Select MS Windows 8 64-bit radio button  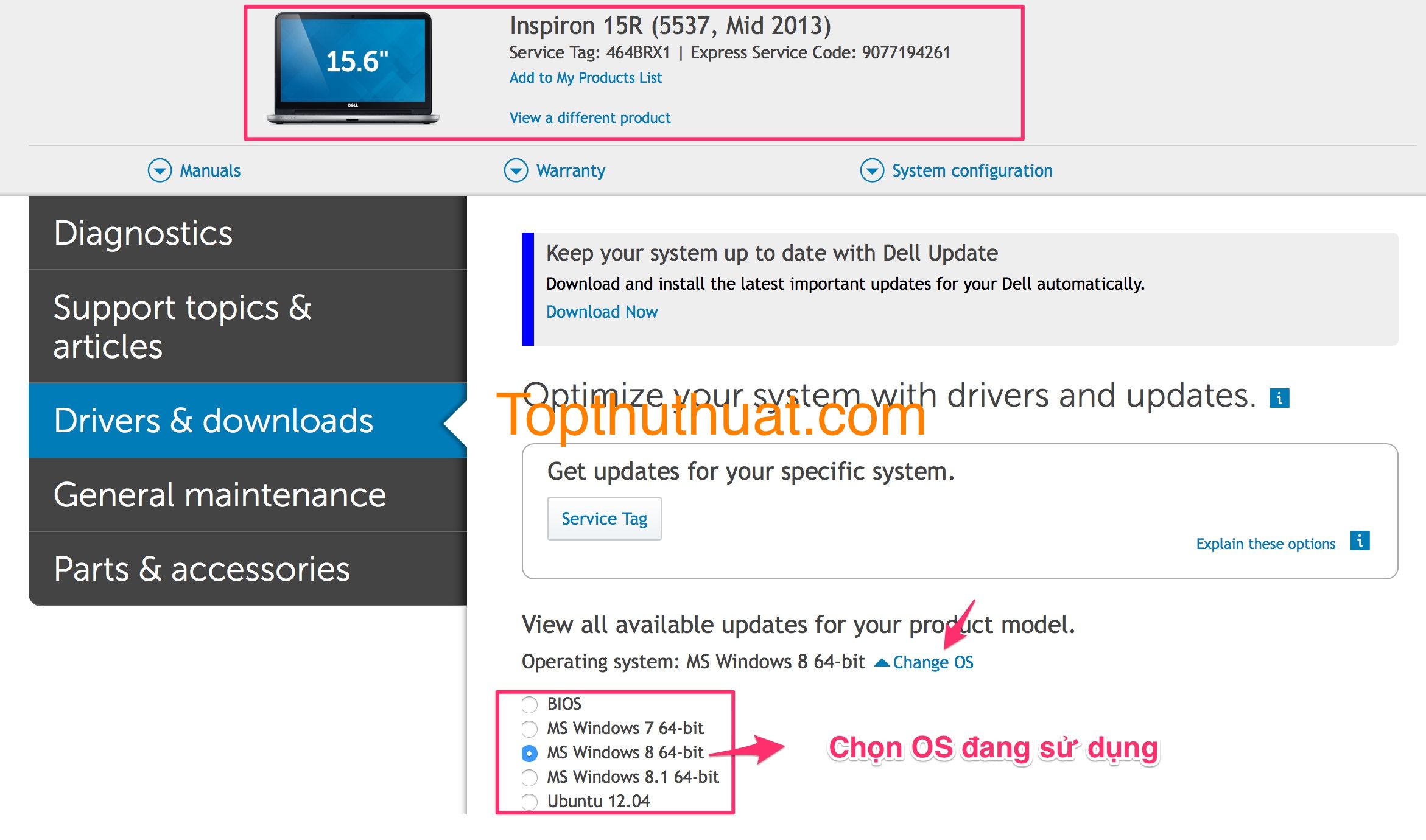pos(527,752)
